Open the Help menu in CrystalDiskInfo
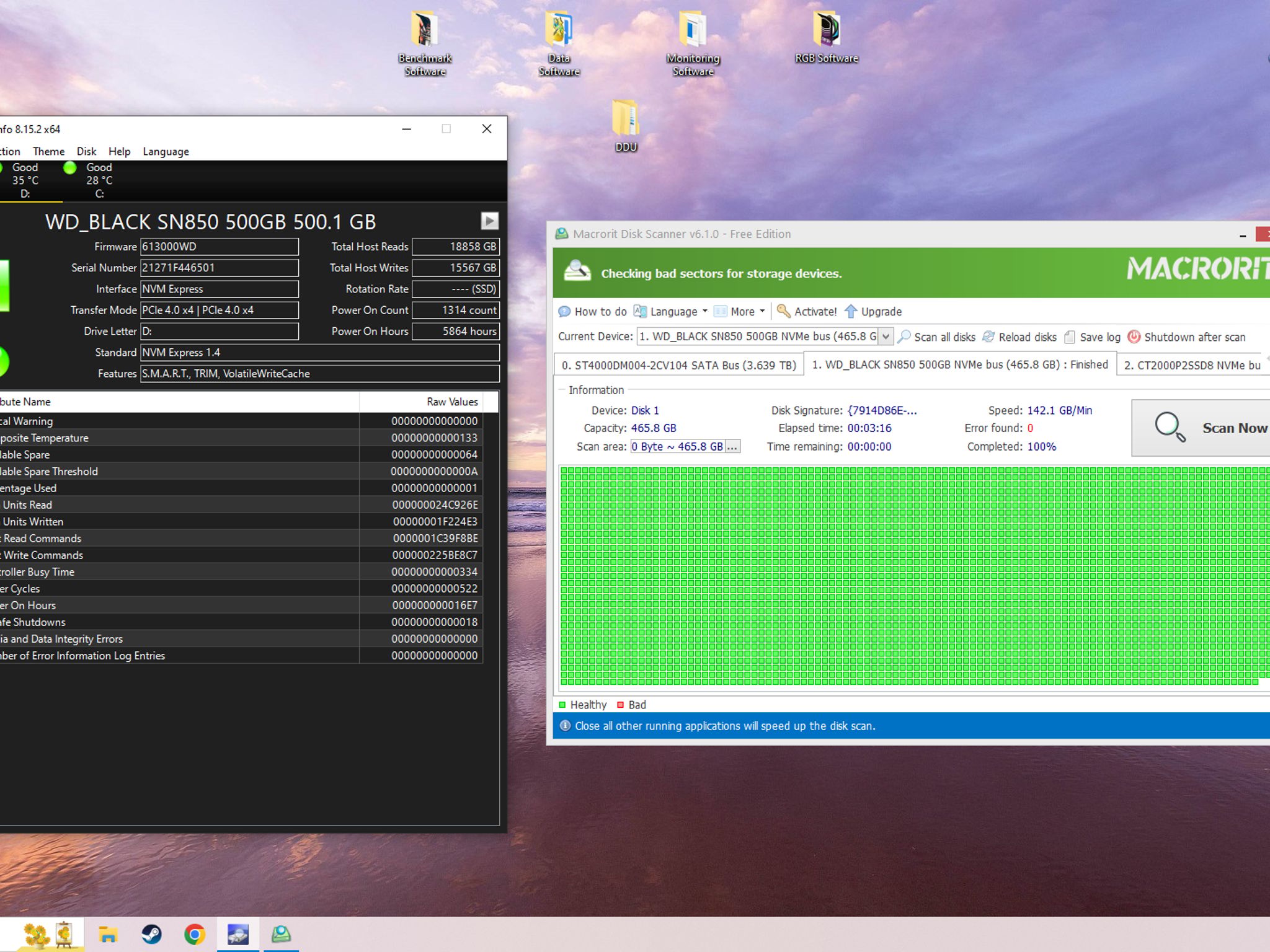The height and width of the screenshot is (952, 1270). [x=119, y=151]
